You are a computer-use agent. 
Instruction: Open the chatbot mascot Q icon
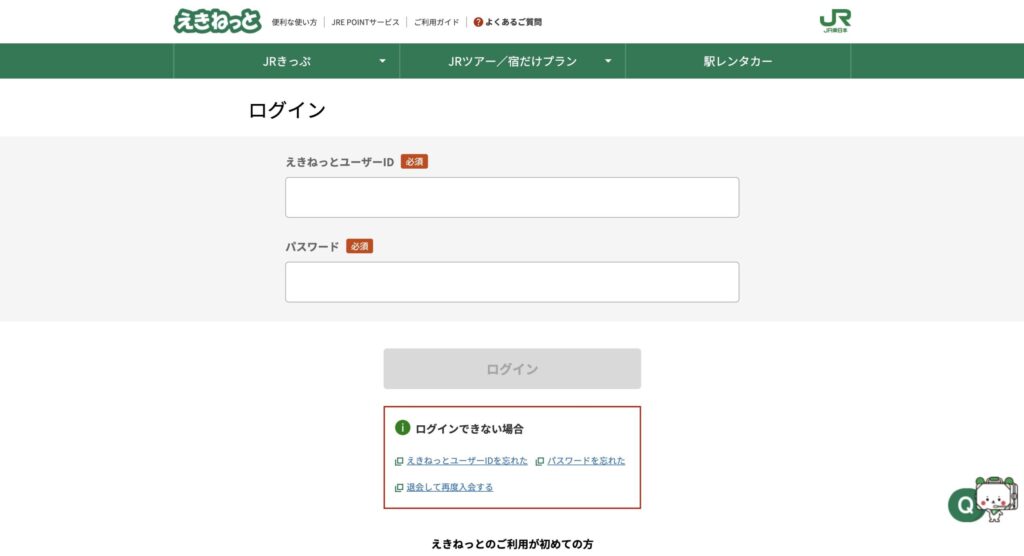[984, 500]
